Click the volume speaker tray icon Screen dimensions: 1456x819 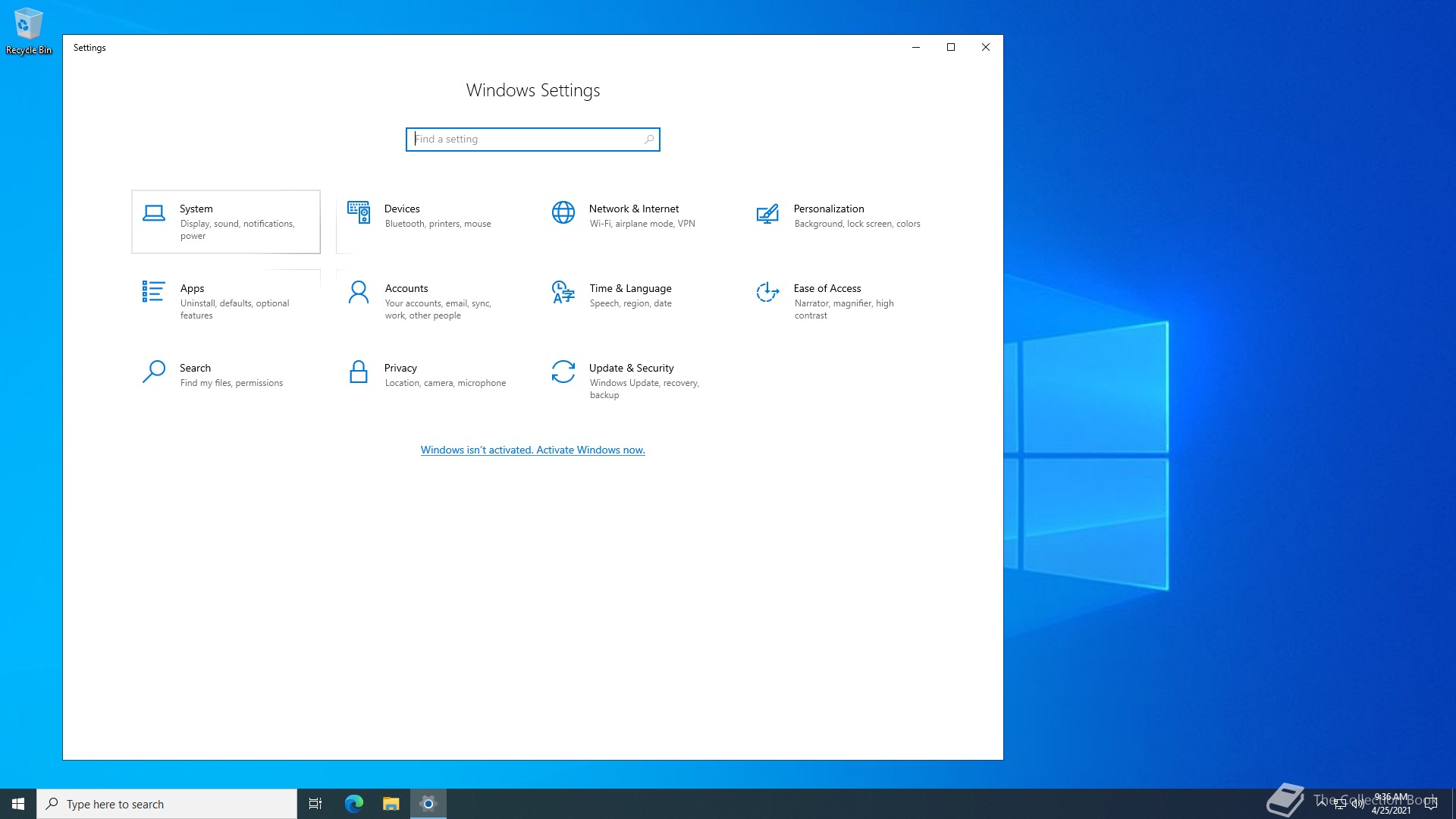tap(1357, 804)
